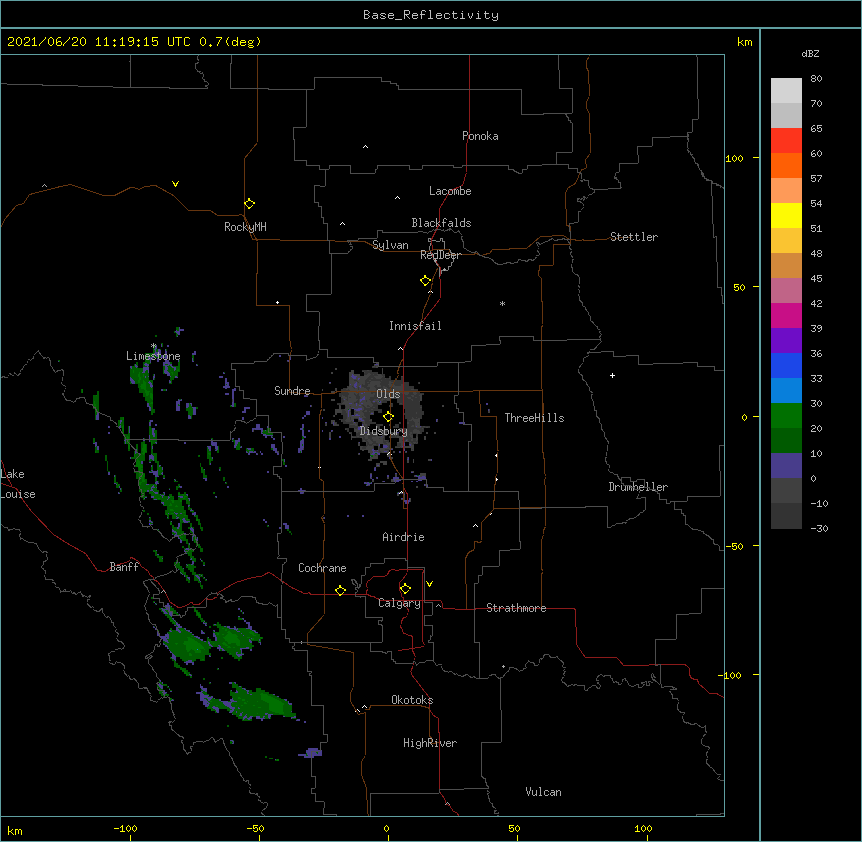Click the dBZ legend heading
Viewport: 862px width, 842px height.
coord(810,53)
